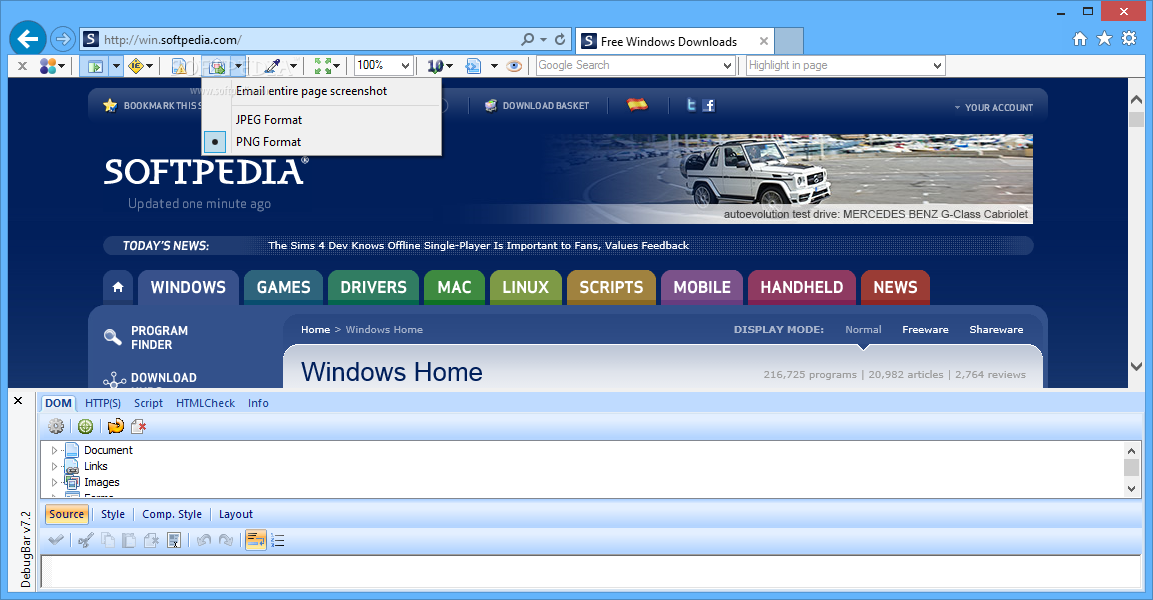Select the Layout sub-tab
1153x600 pixels.
[x=235, y=514]
